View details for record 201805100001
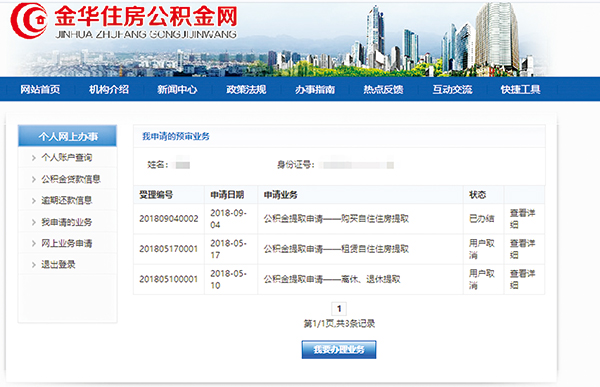This screenshot has width=600, height=387. (x=522, y=279)
